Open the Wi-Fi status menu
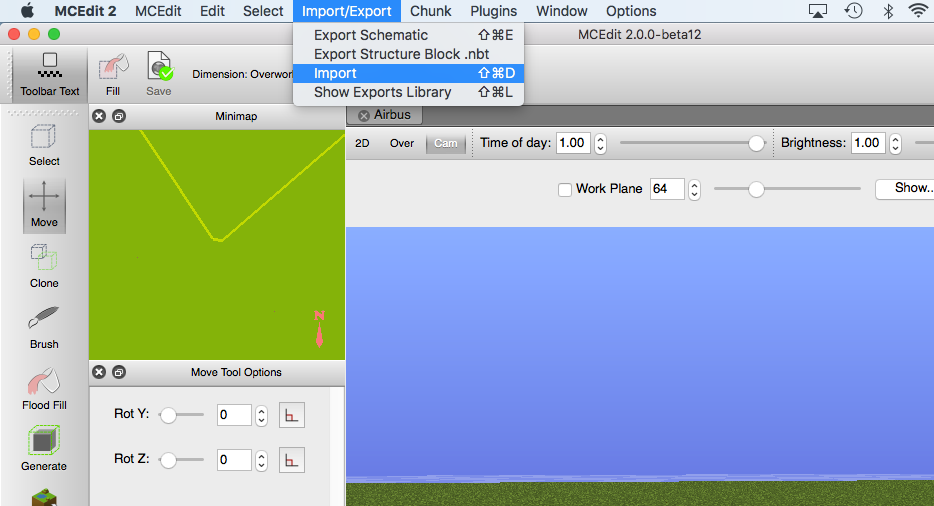934x506 pixels. click(919, 11)
